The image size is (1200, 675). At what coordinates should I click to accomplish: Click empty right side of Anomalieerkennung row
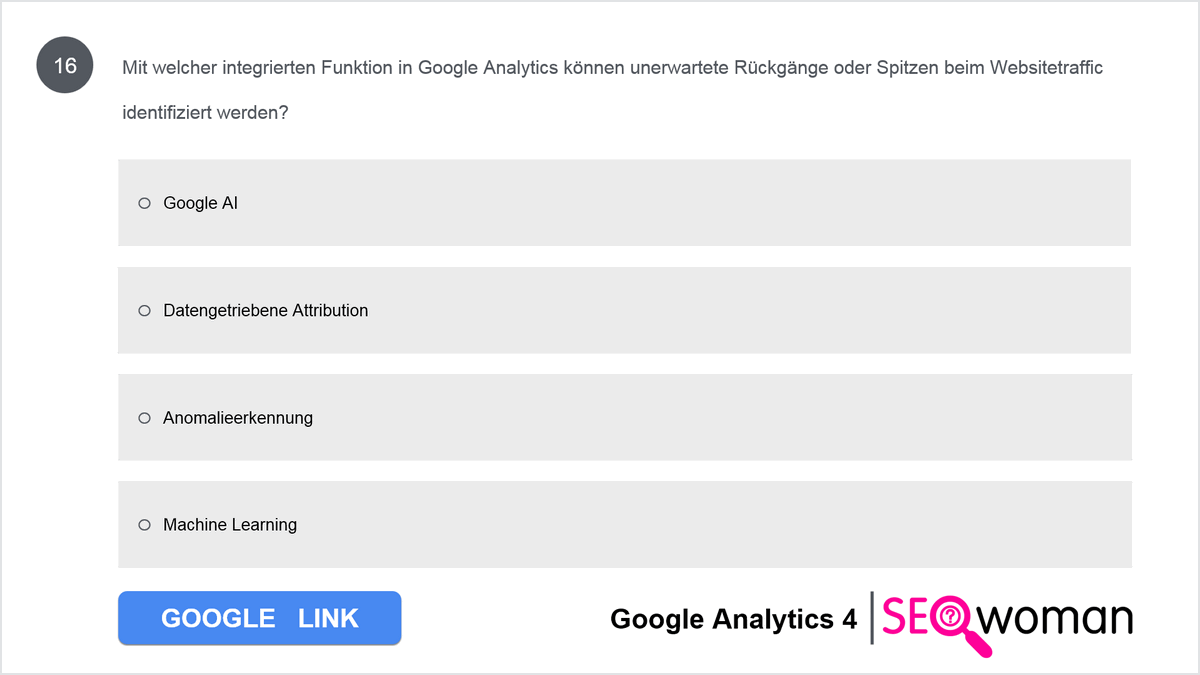[x=800, y=417]
